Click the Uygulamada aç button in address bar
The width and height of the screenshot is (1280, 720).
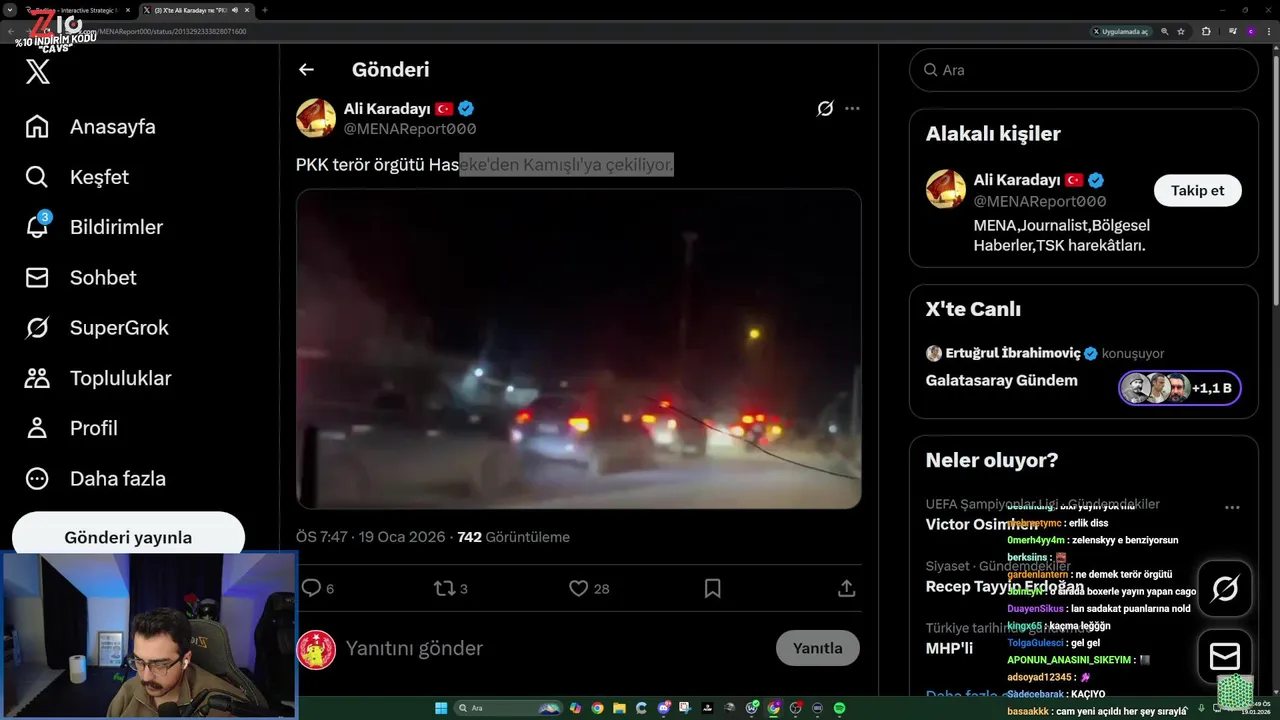(1120, 31)
